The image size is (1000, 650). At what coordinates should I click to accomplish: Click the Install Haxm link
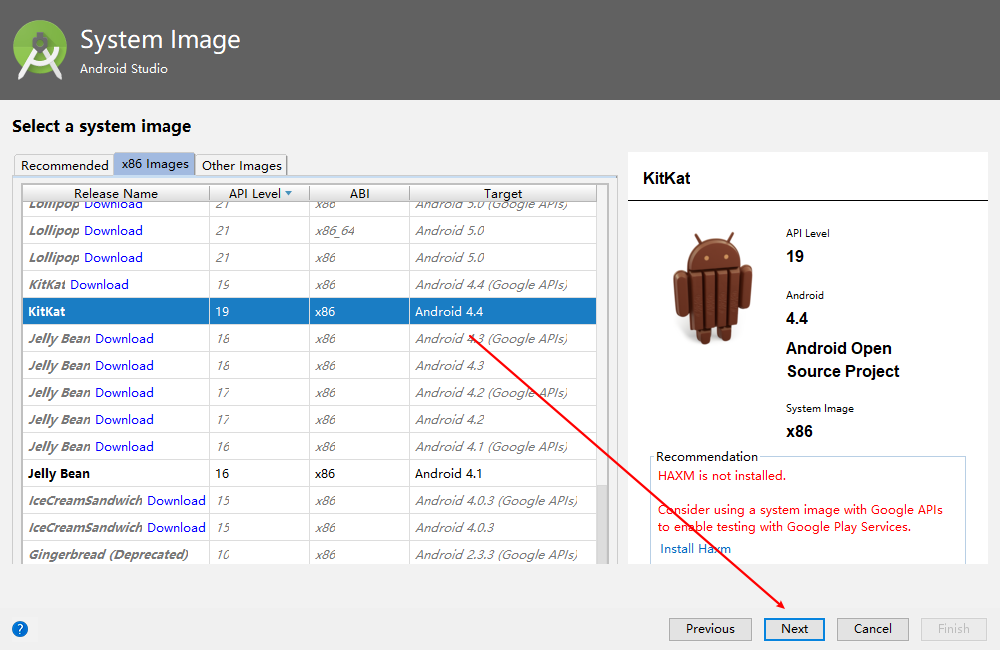[x=695, y=549]
